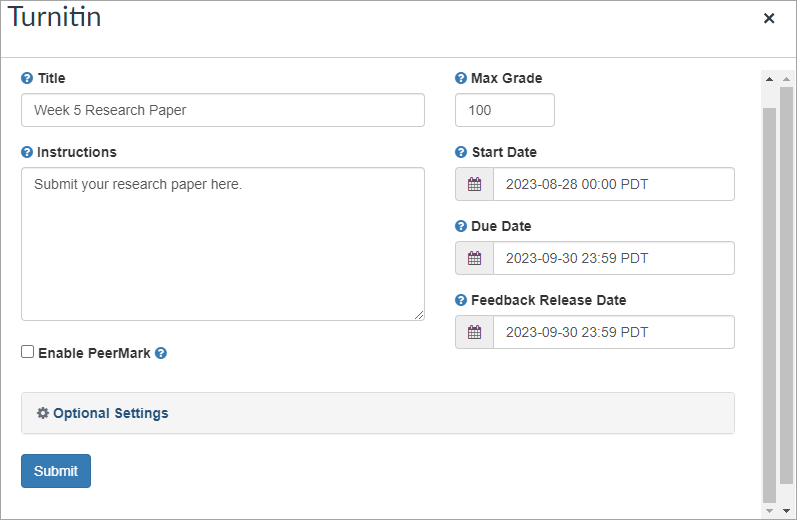The width and height of the screenshot is (797, 520).
Task: Click the help icon next to Title
Action: point(27,78)
